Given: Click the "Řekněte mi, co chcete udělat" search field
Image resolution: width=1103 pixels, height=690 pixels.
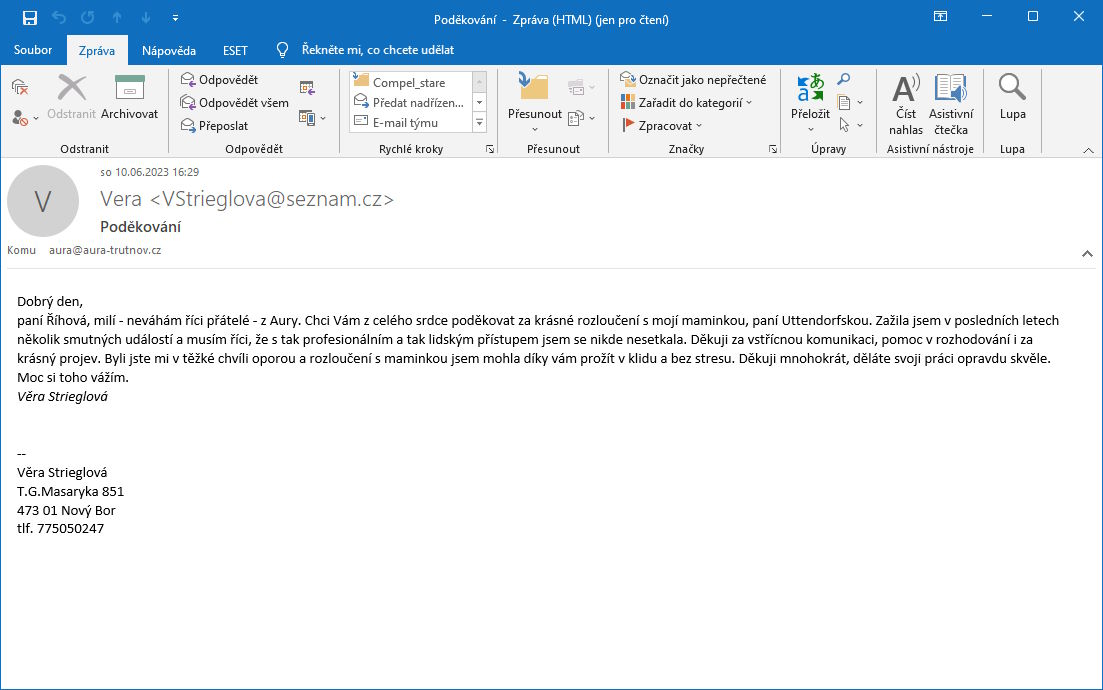Looking at the screenshot, I should pyautogui.click(x=377, y=50).
